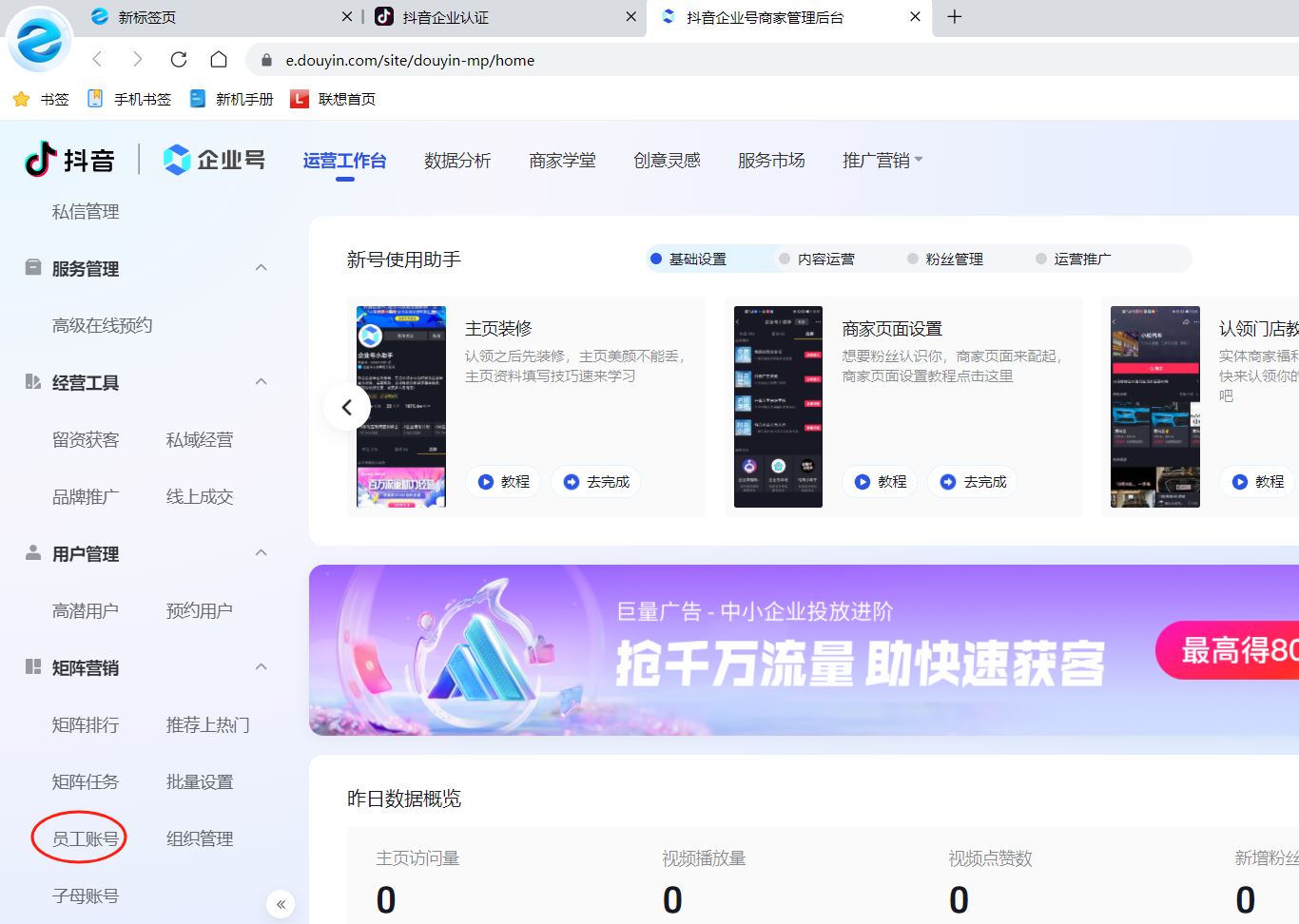
Task: Click the 服务管理 section icon
Action: point(33,267)
